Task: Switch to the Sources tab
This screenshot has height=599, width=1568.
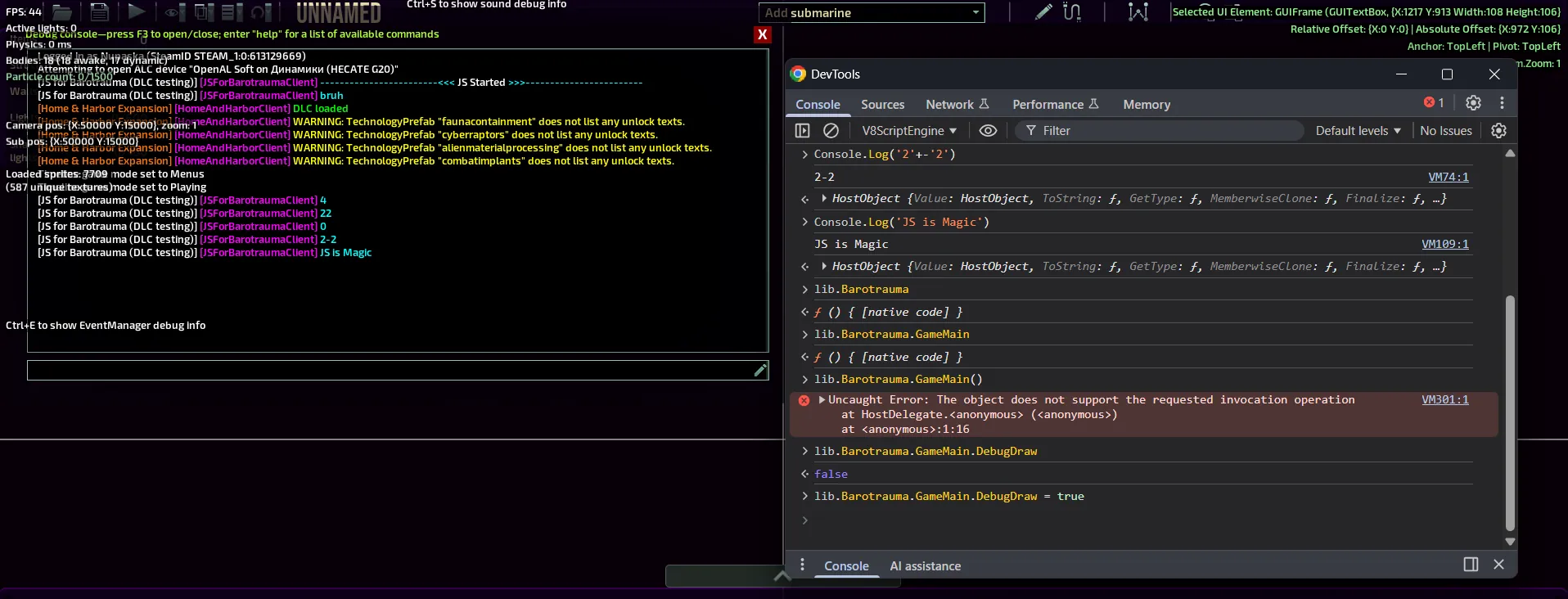Action: point(882,105)
